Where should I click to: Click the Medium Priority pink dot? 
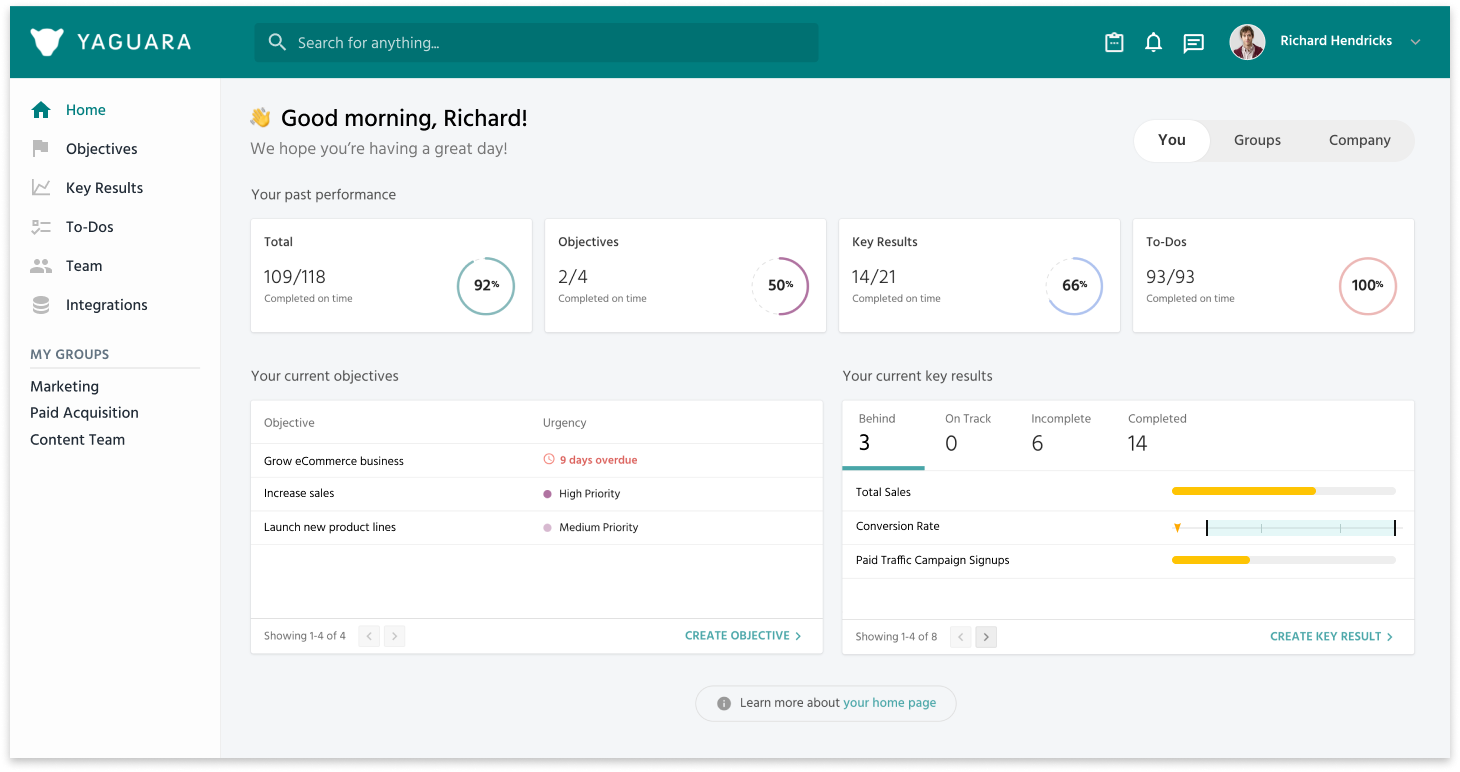tap(547, 527)
